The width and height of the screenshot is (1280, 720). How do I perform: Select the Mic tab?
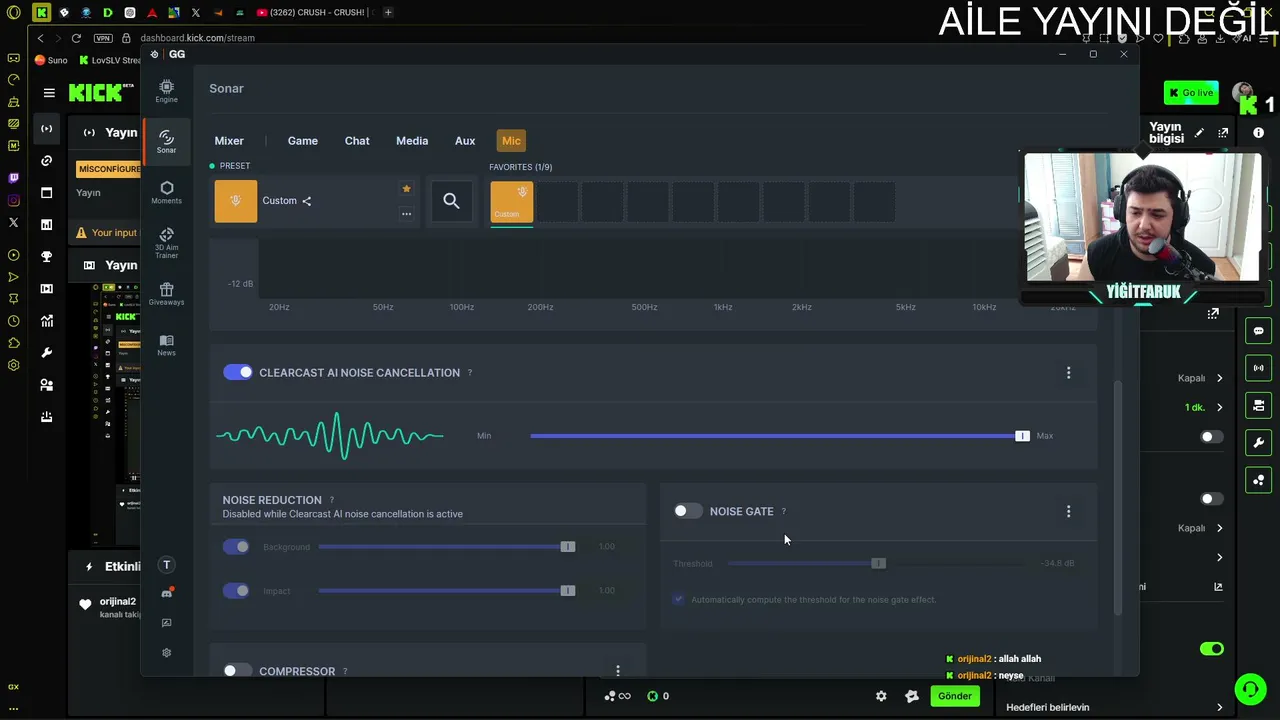(511, 141)
